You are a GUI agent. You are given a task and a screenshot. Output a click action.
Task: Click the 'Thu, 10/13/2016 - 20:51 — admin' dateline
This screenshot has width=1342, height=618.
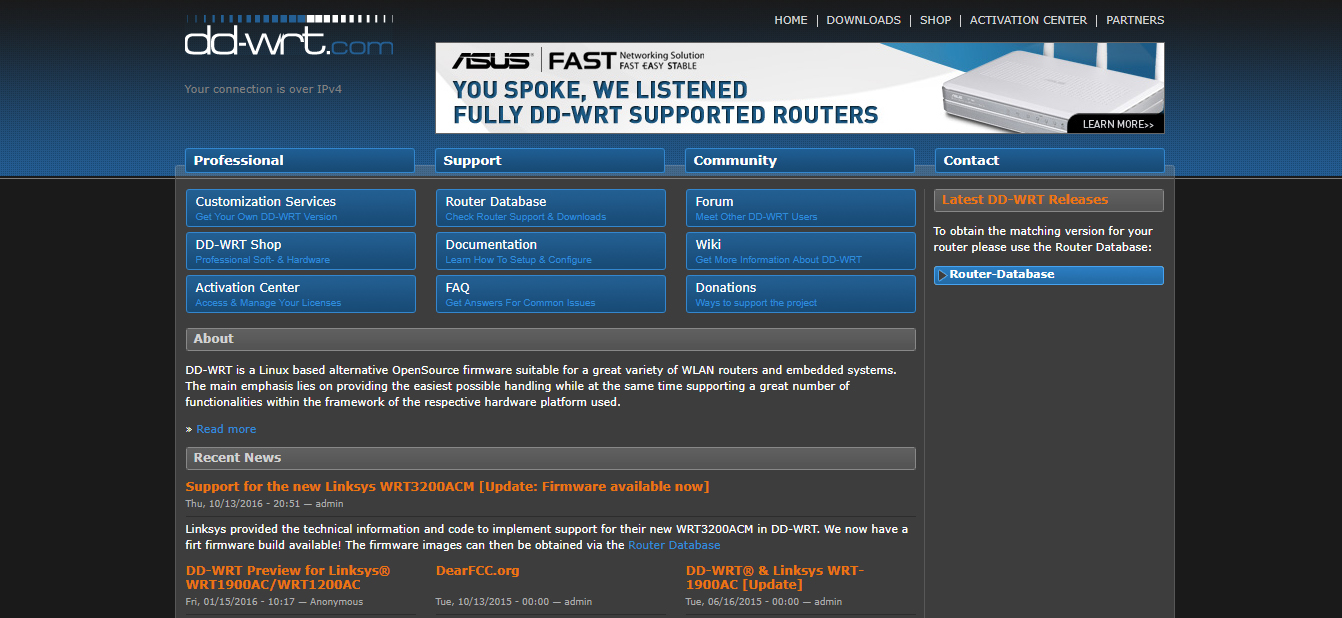click(264, 504)
